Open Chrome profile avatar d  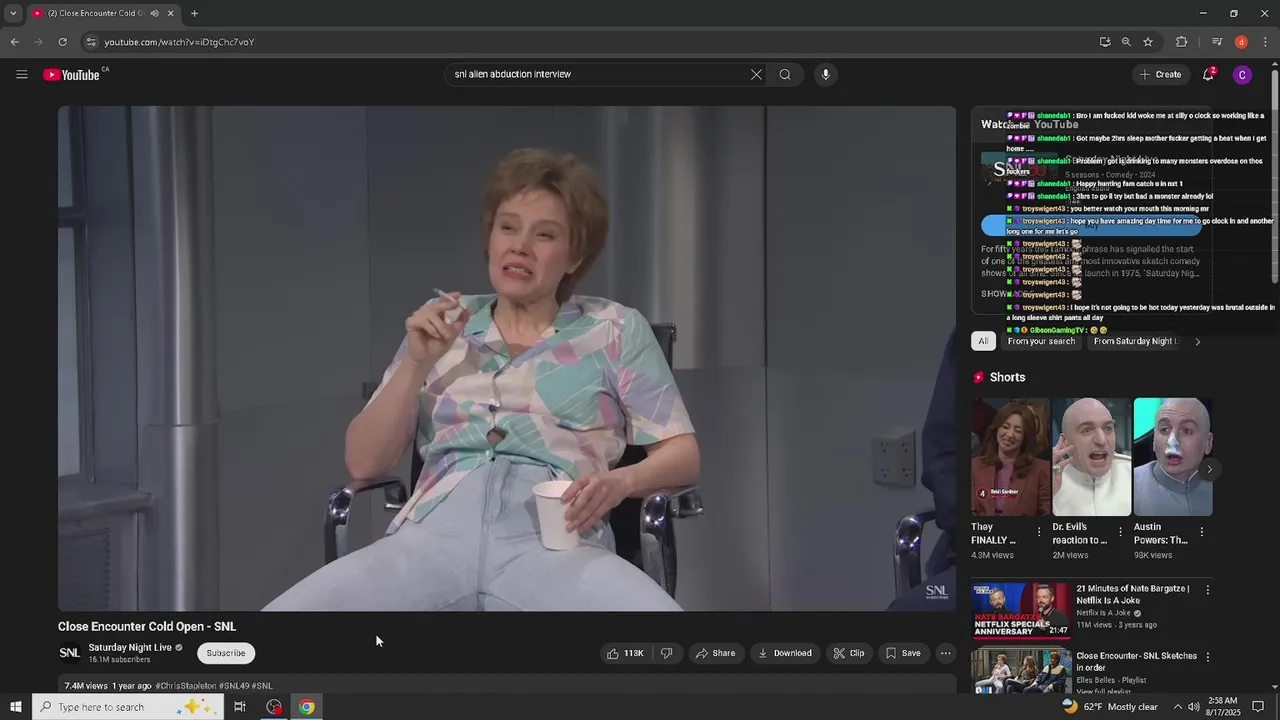coord(1241,42)
